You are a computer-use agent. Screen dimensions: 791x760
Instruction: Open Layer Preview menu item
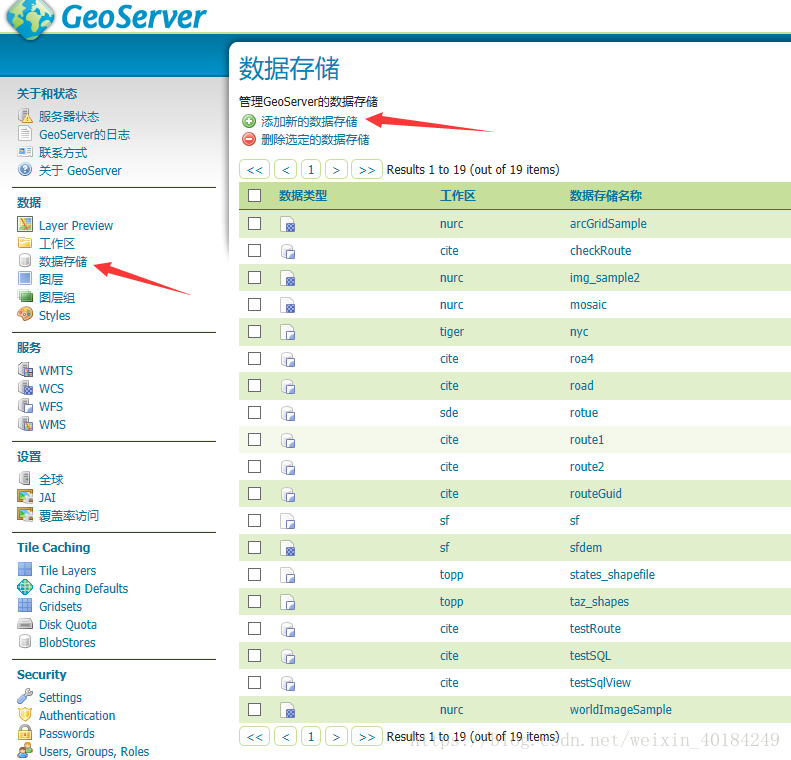coord(76,225)
